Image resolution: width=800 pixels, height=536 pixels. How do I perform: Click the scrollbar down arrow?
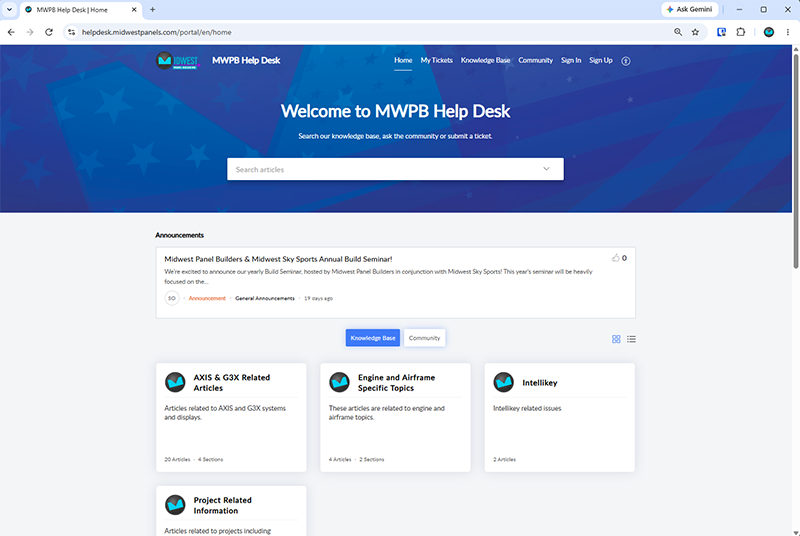pyautogui.click(x=795, y=532)
